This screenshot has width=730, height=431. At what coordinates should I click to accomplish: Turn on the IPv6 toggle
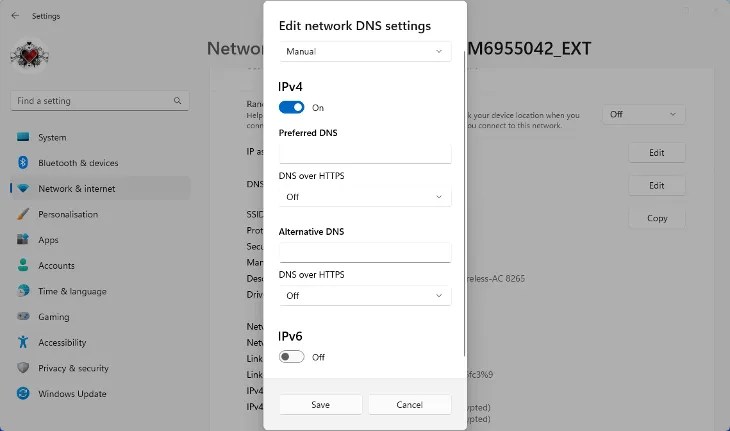(x=291, y=357)
